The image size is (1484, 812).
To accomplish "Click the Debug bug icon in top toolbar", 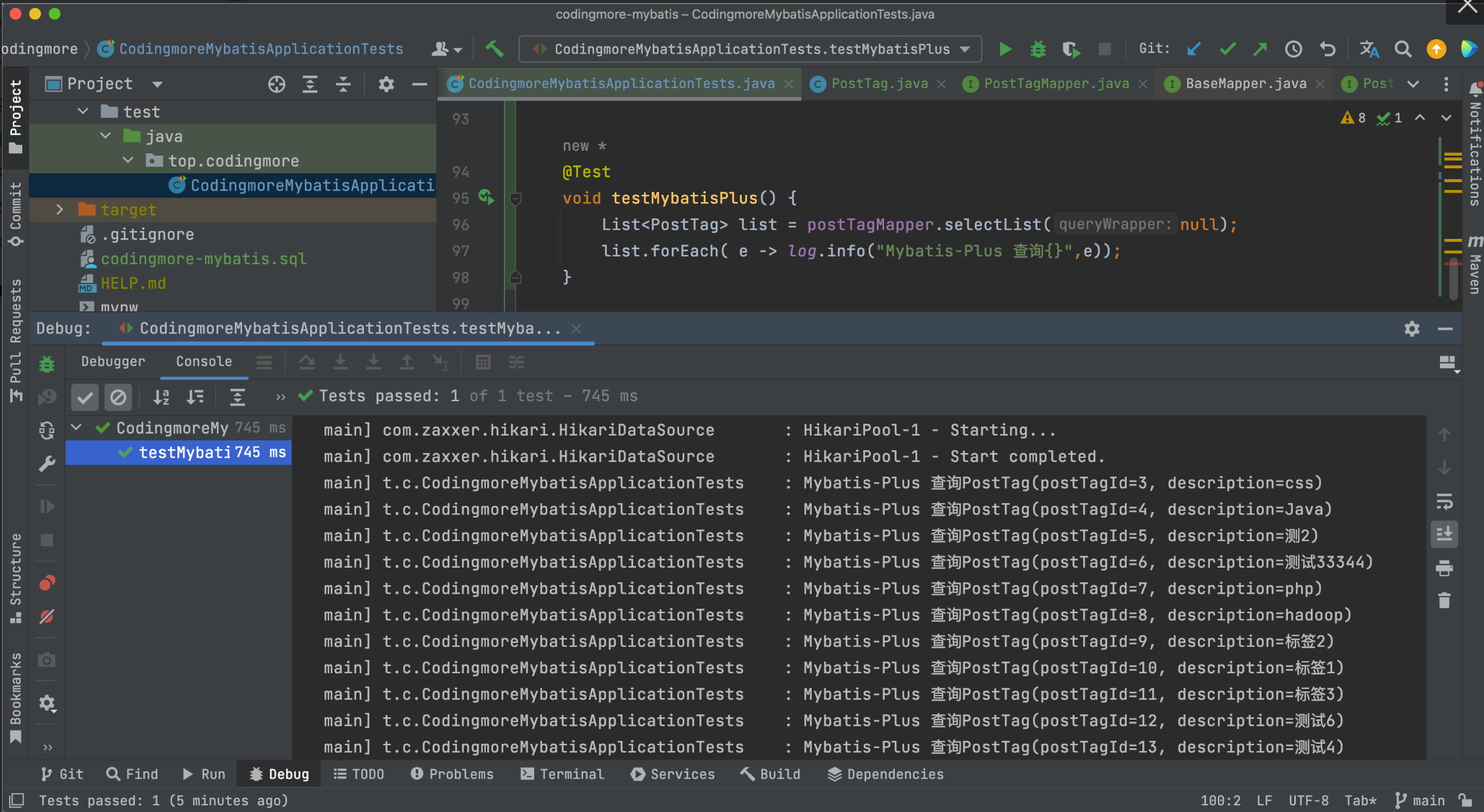I will (1037, 49).
